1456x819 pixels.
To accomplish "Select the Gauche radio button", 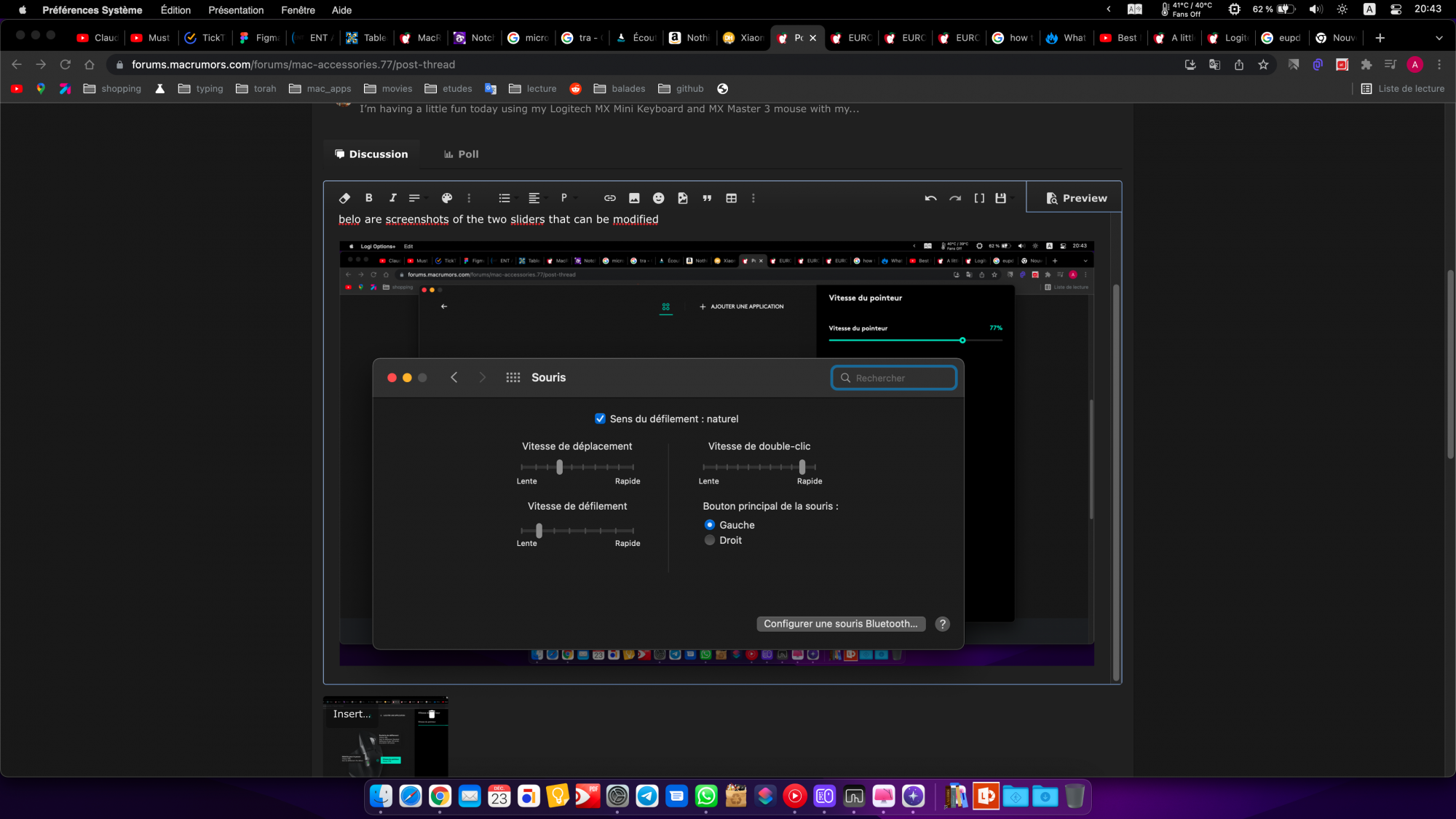I will tap(710, 525).
